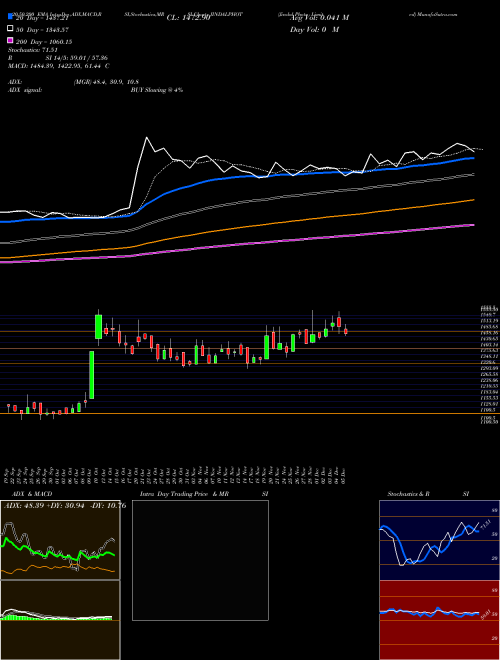
Task: Click the MACD values line
Action: 59,66
